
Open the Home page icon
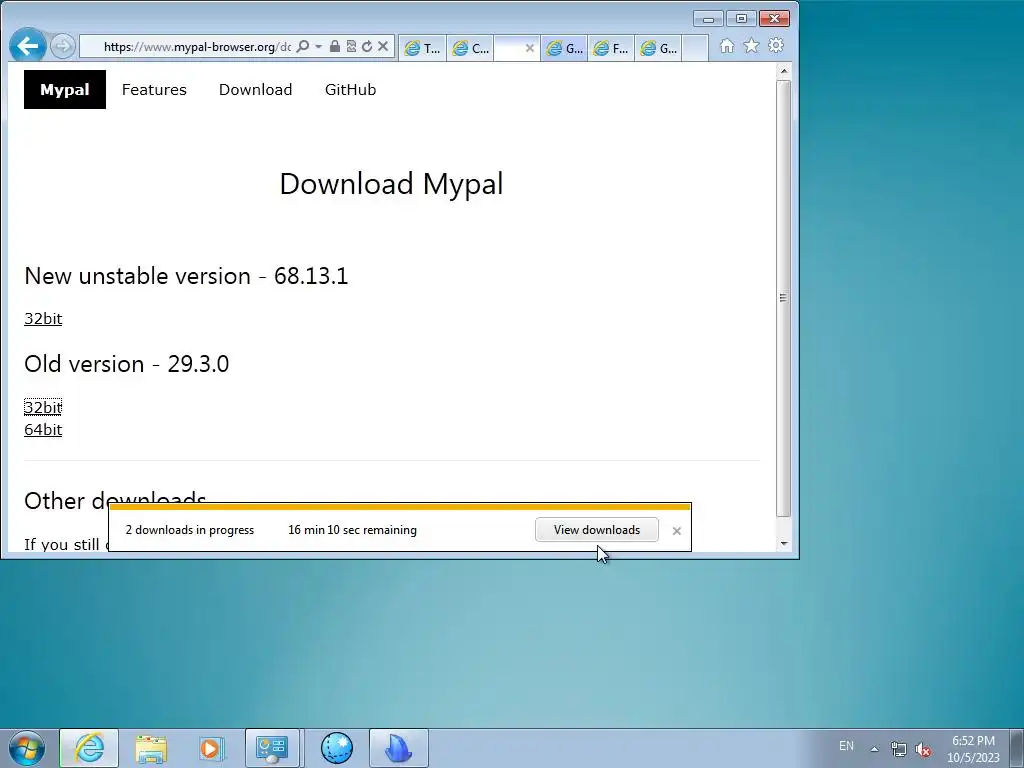click(x=727, y=46)
